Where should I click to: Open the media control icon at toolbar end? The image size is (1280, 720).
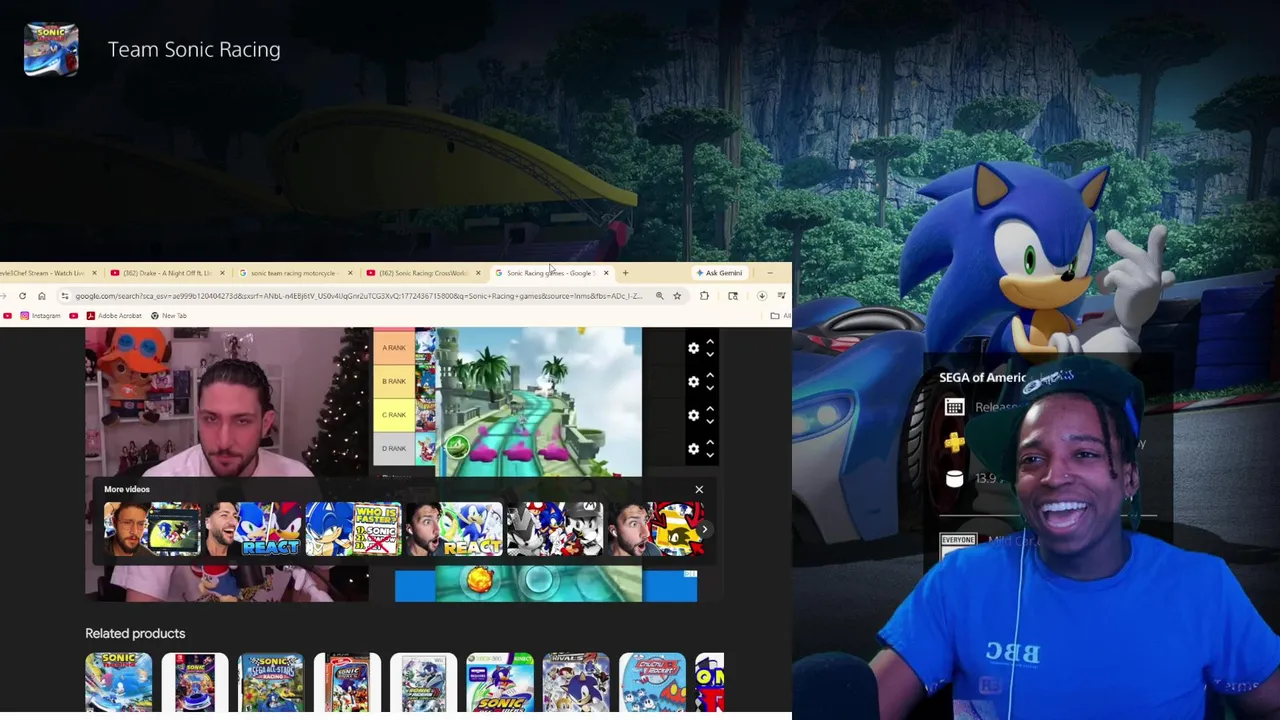tap(781, 296)
